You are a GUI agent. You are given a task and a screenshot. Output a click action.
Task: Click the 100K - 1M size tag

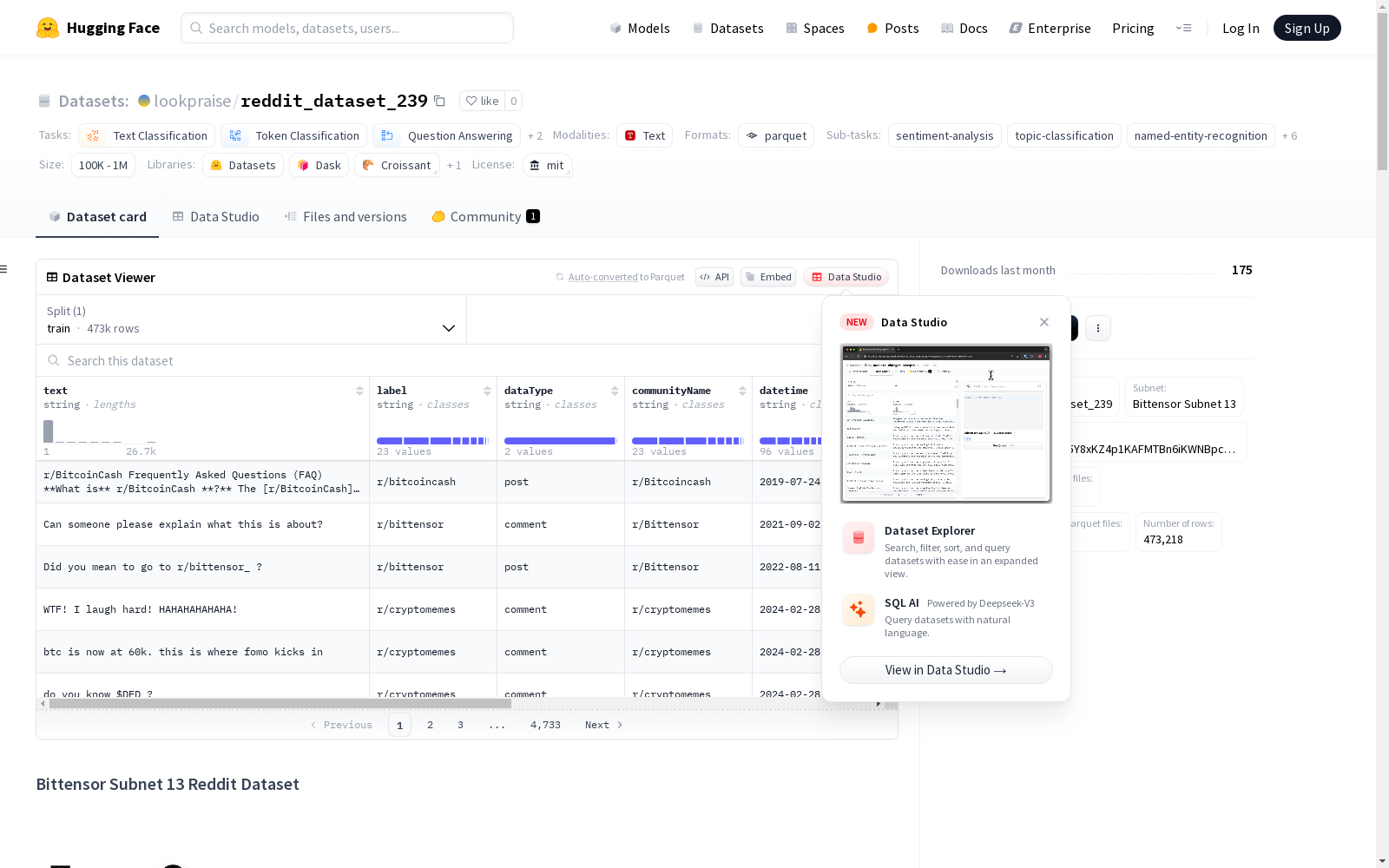tap(103, 165)
